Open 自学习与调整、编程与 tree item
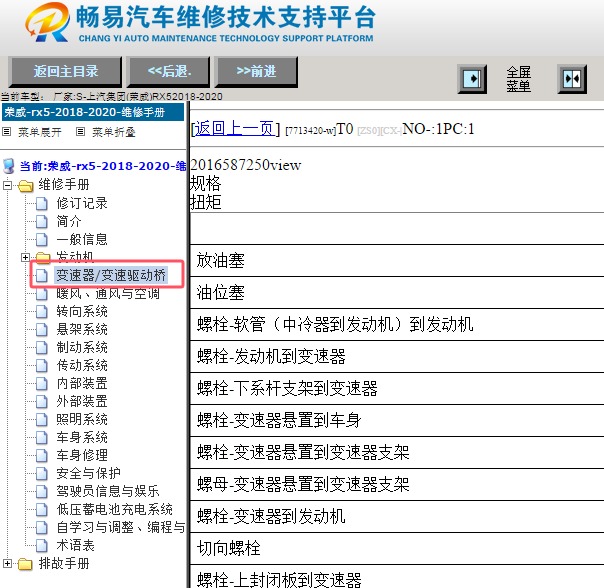The width and height of the screenshot is (604, 588). pos(121,527)
